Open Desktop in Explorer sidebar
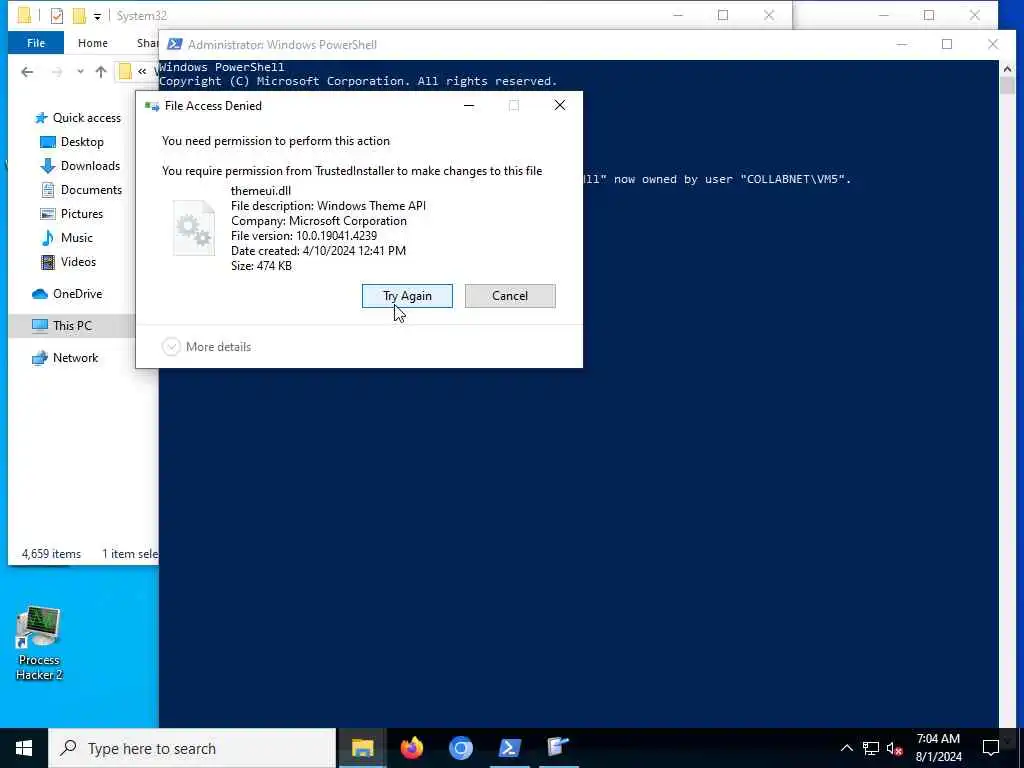Viewport: 1024px width, 768px height. pyautogui.click(x=72, y=142)
